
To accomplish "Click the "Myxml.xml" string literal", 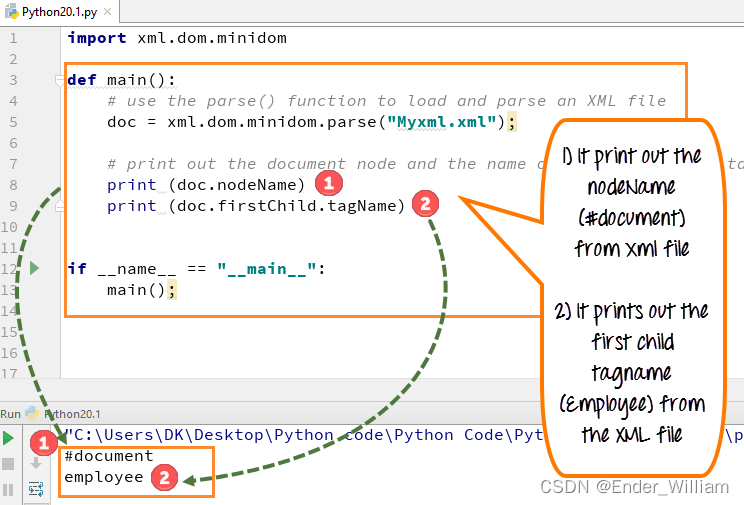I will tap(442, 122).
